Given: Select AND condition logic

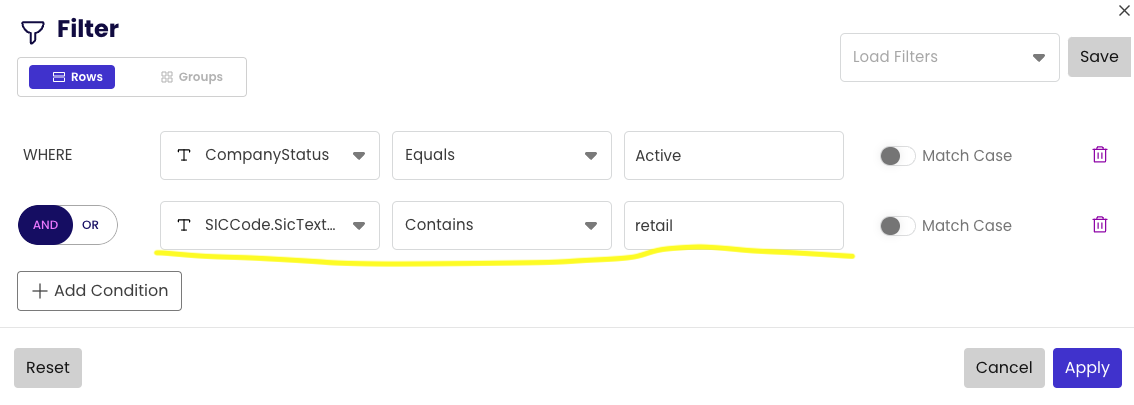Looking at the screenshot, I should pyautogui.click(x=46, y=225).
